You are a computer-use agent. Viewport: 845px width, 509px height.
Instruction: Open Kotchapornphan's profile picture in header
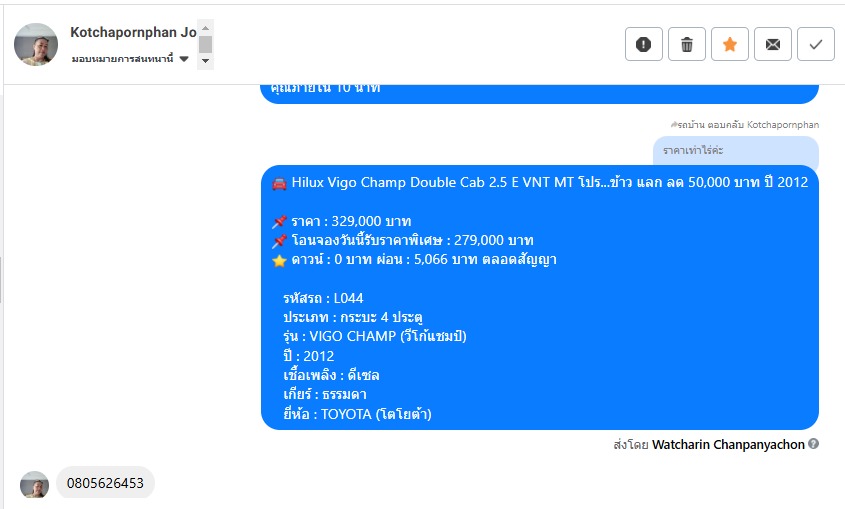(36, 45)
